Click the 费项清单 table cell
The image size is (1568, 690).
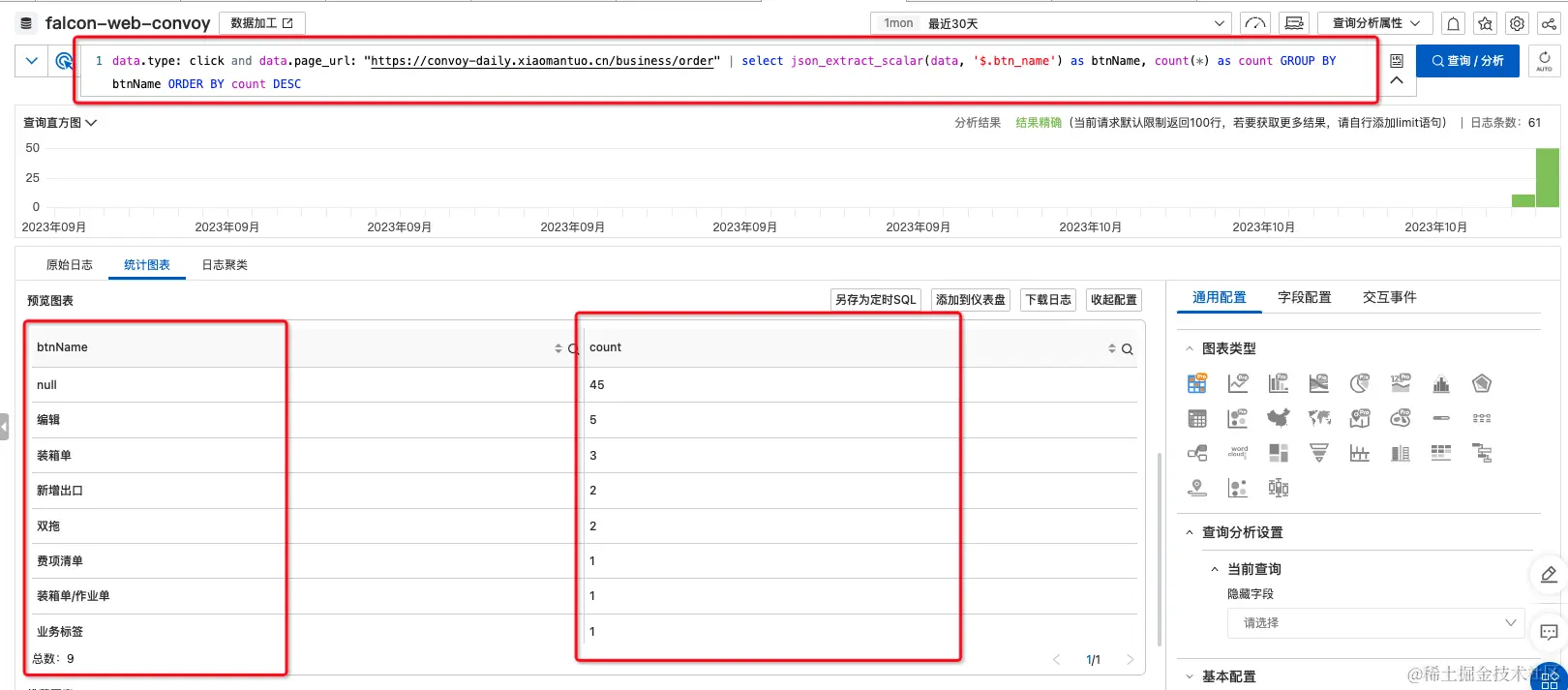click(x=60, y=561)
